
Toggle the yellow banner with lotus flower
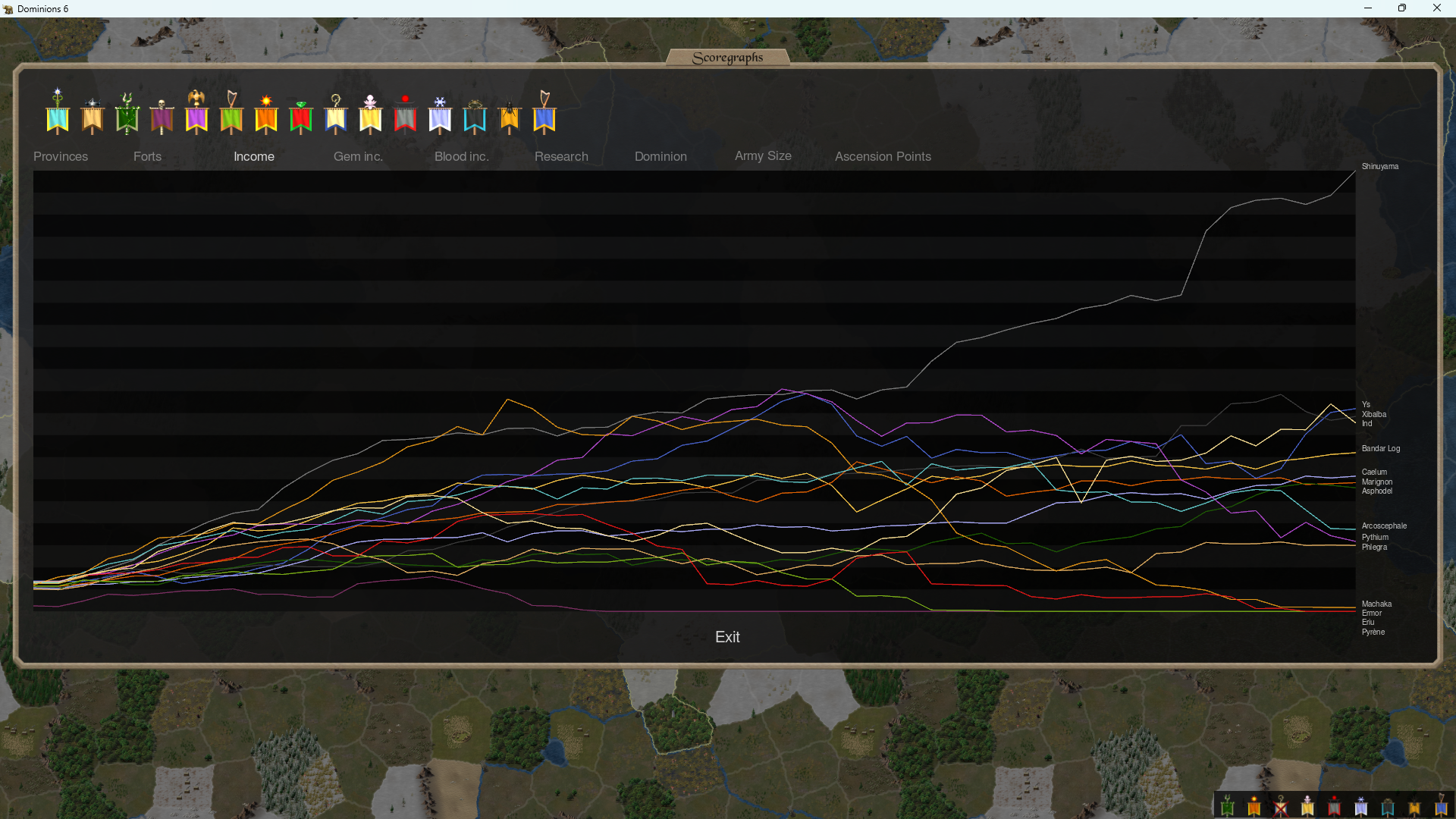371,115
